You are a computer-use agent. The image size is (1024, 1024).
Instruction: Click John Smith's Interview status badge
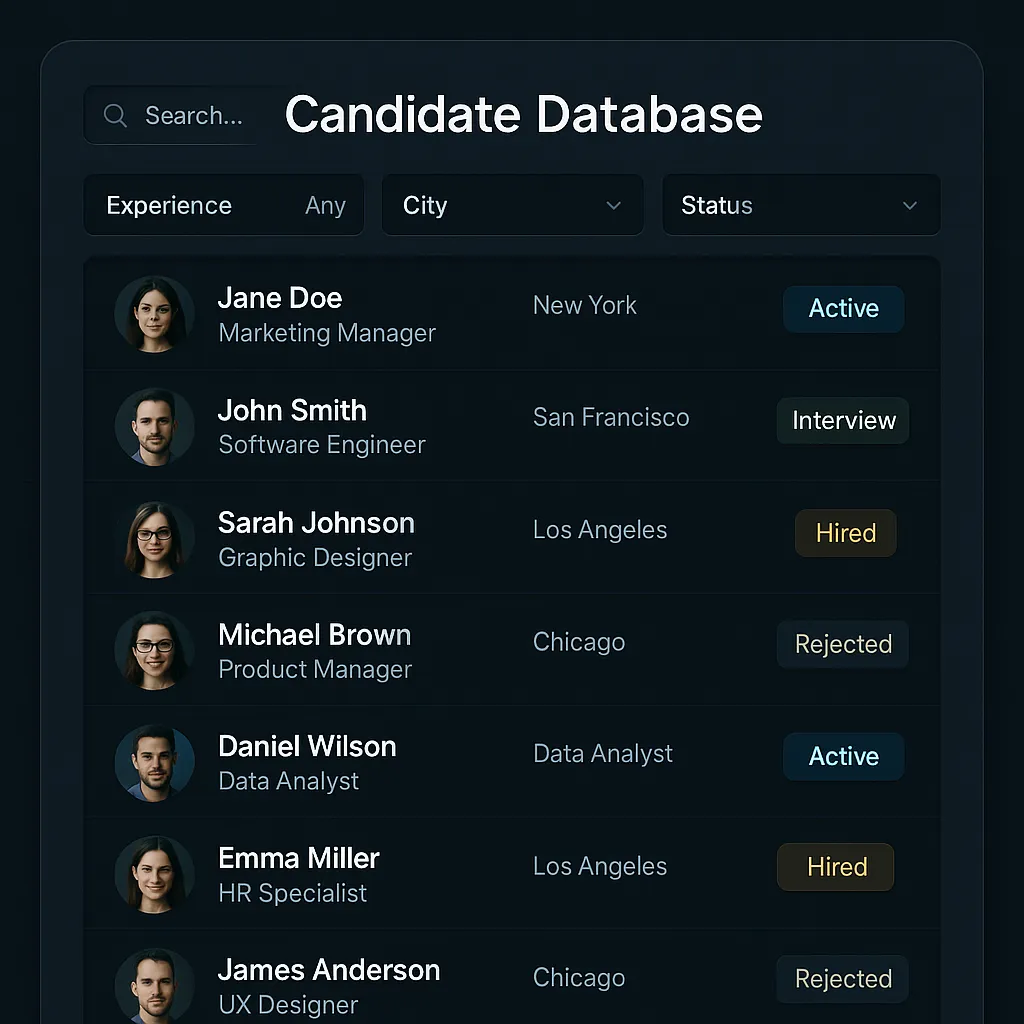[x=843, y=420]
